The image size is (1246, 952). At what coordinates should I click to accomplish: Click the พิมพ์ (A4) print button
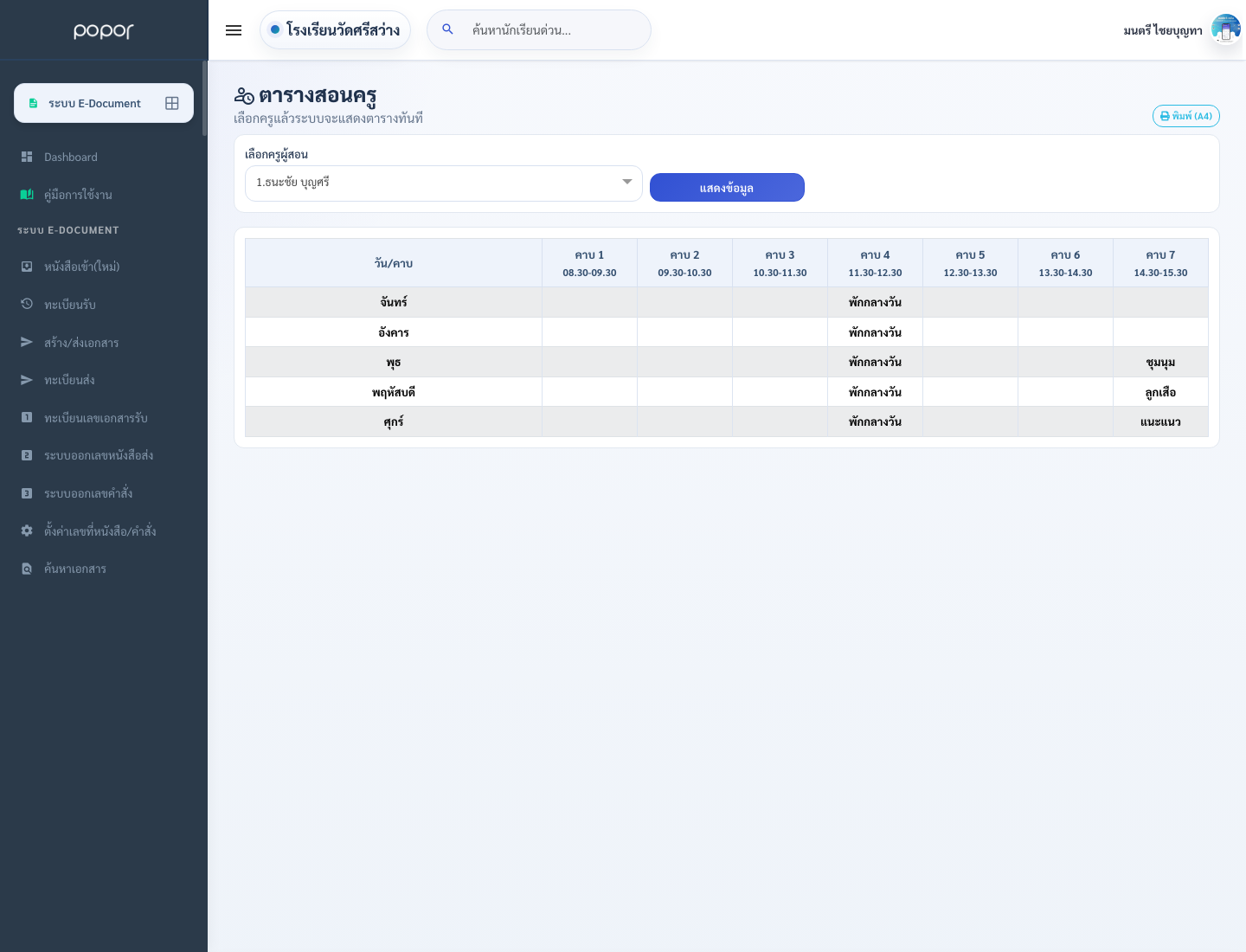1186,116
